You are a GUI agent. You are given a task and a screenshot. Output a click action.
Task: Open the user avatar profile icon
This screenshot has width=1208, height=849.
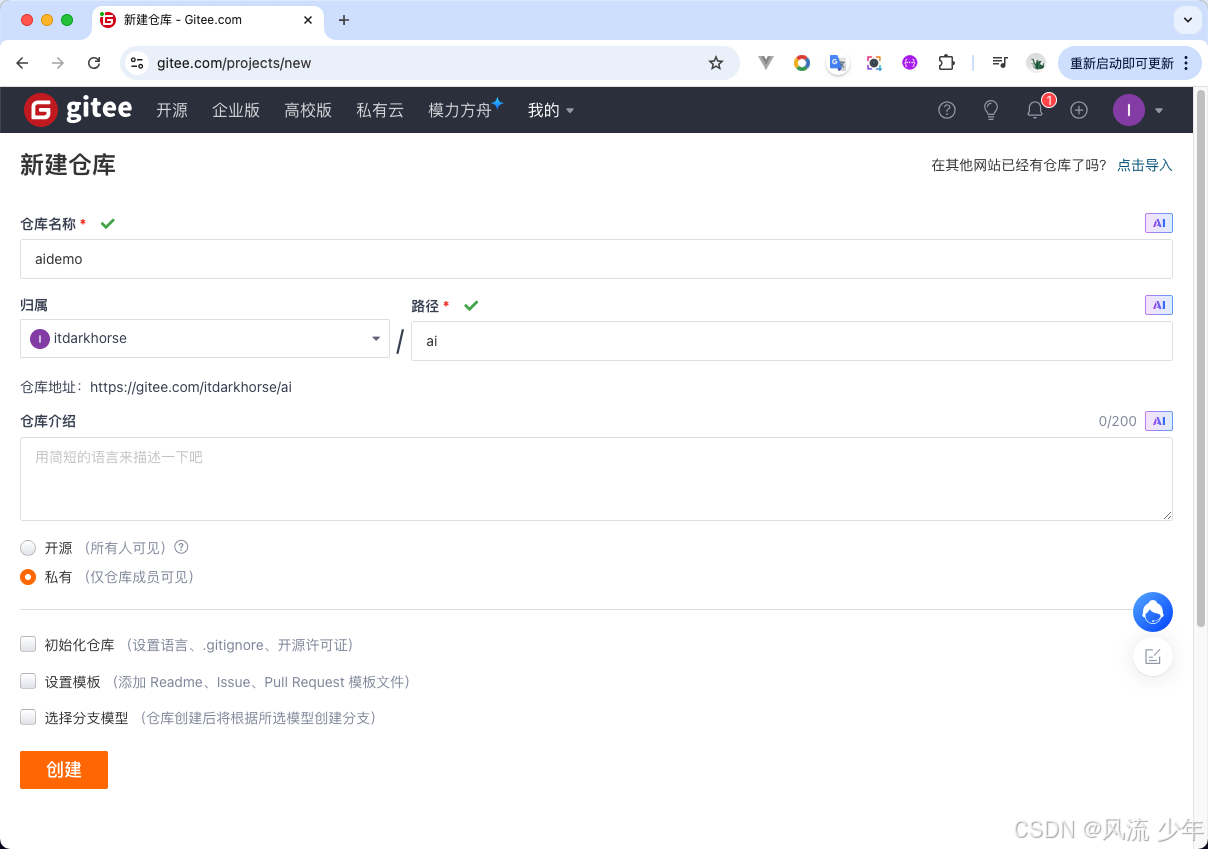tap(1129, 110)
